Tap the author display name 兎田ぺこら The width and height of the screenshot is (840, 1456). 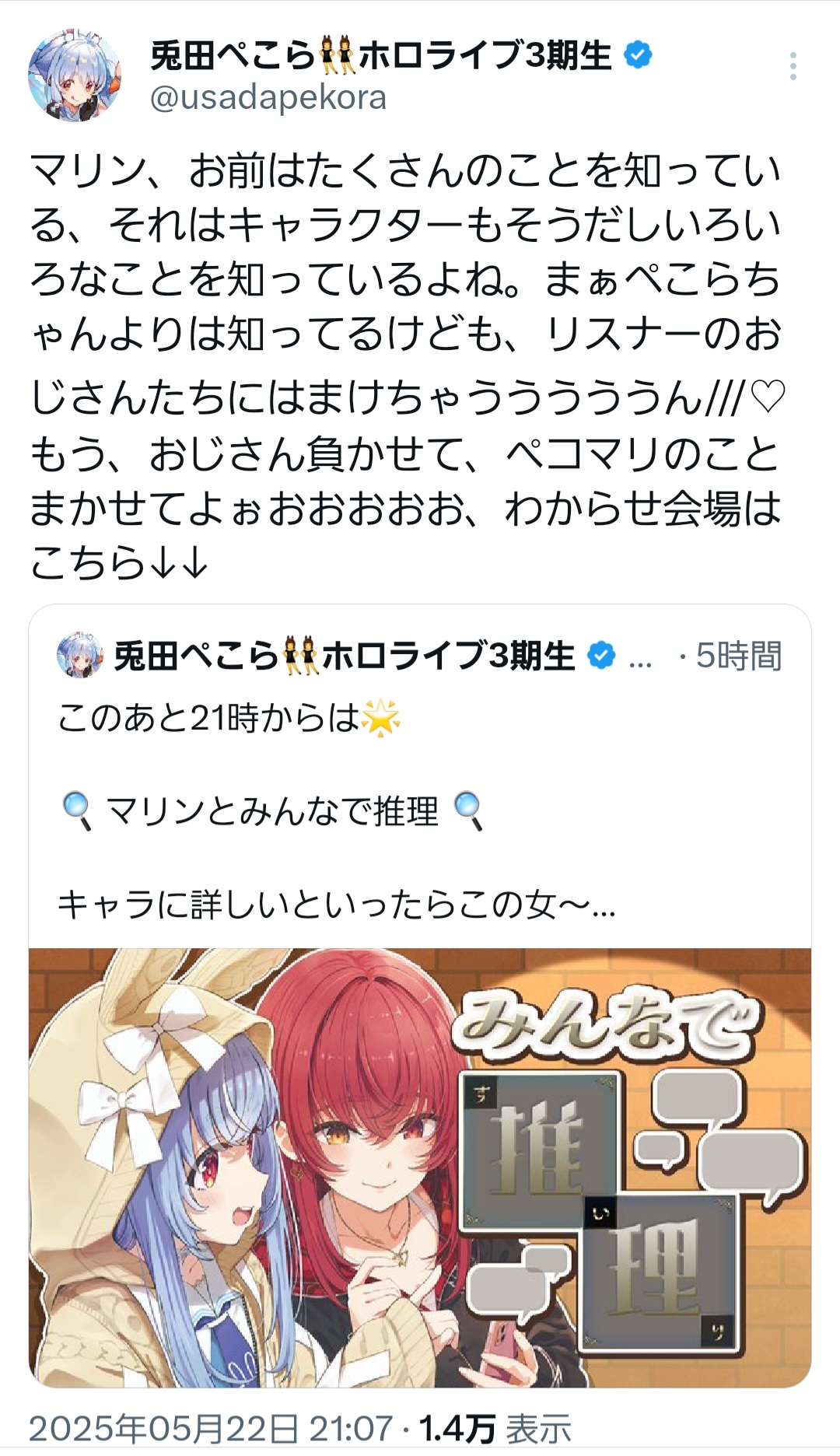click(381, 56)
